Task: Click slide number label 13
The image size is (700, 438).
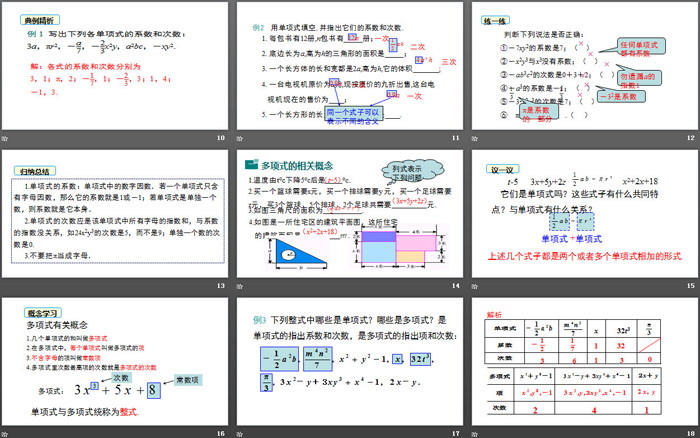Action: coord(221,286)
